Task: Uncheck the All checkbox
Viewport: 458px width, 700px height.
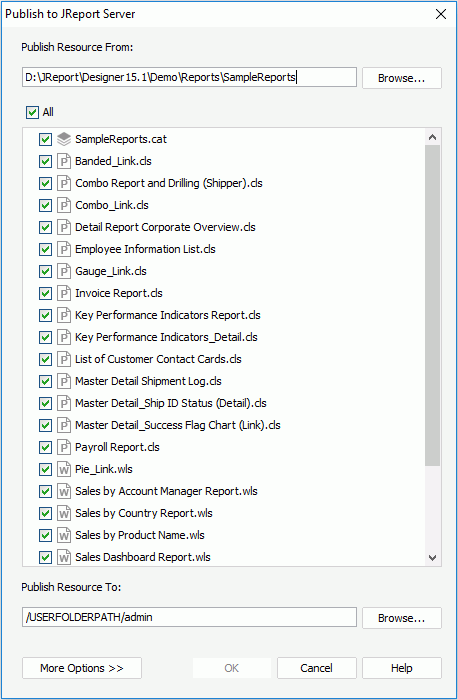Action: click(x=32, y=112)
